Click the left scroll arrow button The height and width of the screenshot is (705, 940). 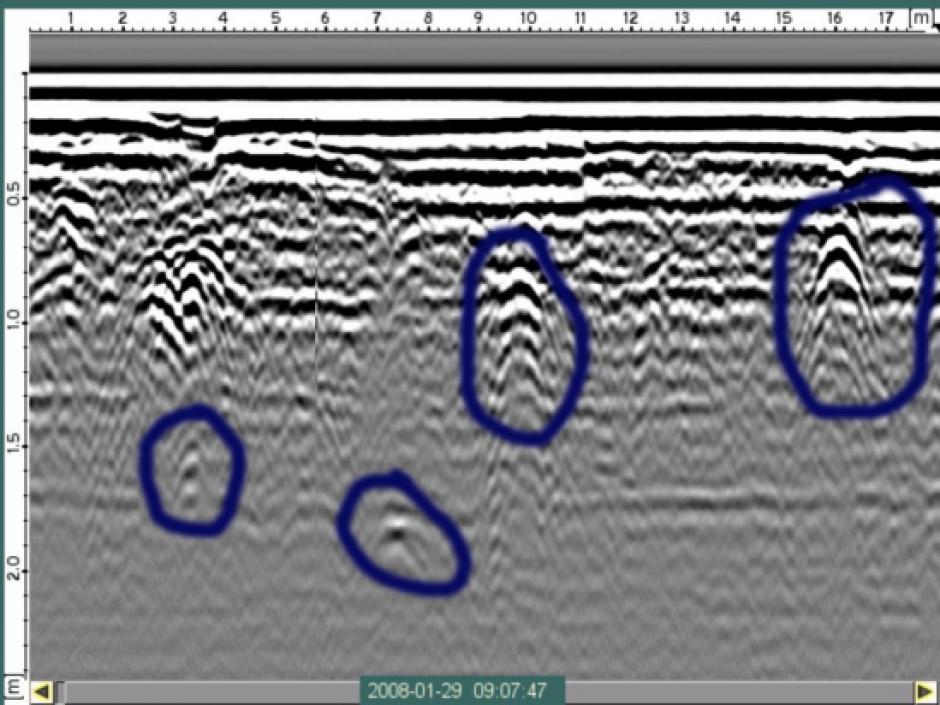point(42,691)
